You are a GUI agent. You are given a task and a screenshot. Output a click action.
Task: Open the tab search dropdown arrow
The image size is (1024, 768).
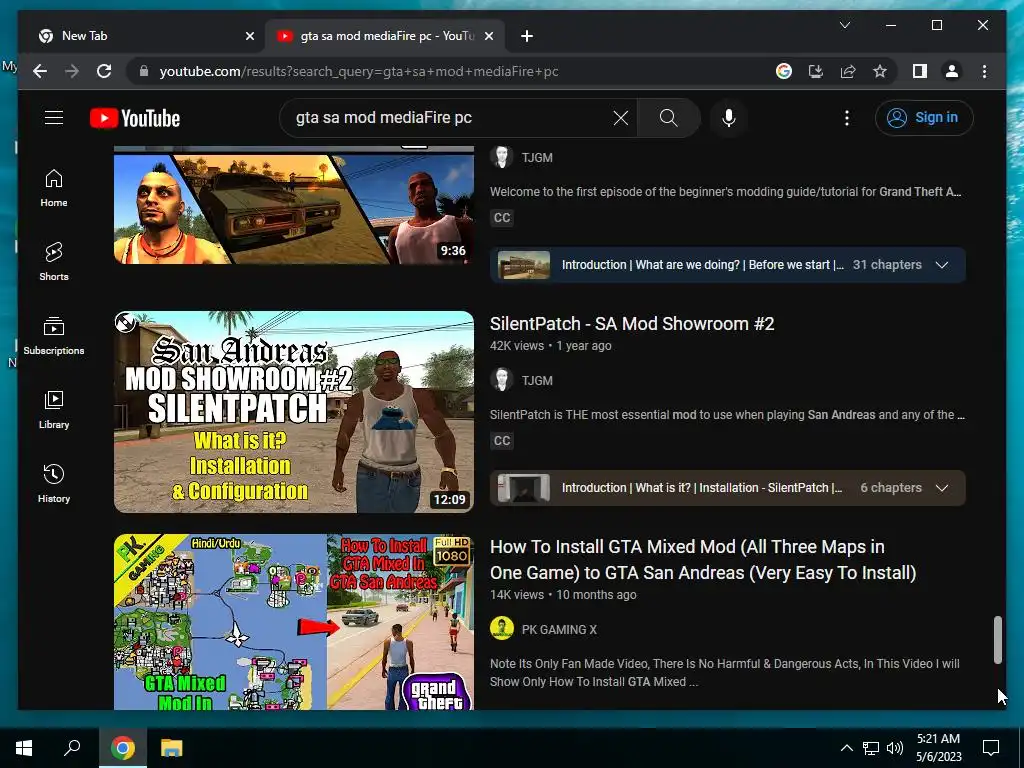[x=844, y=25]
